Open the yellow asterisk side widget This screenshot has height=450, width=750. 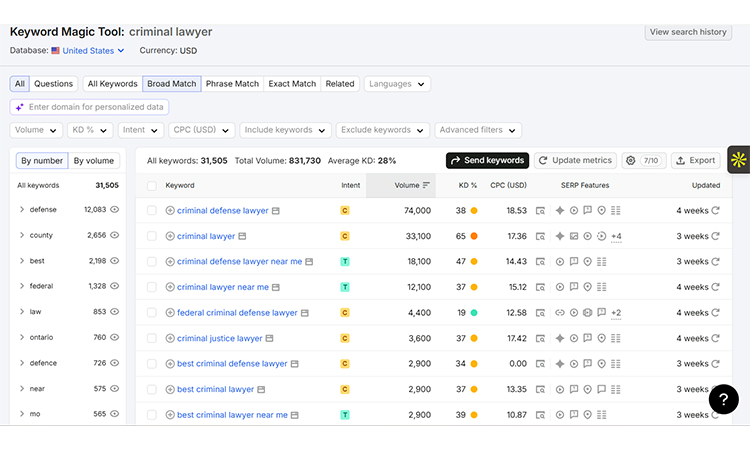(x=739, y=160)
